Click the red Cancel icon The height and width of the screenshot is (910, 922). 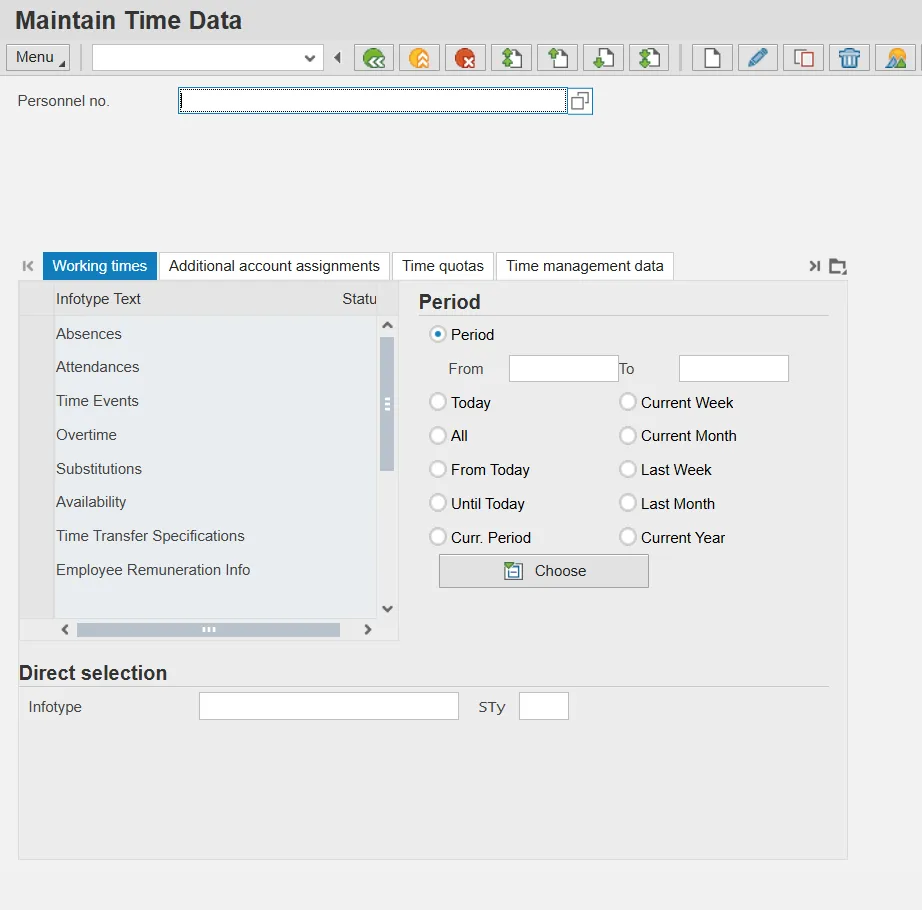(x=465, y=58)
